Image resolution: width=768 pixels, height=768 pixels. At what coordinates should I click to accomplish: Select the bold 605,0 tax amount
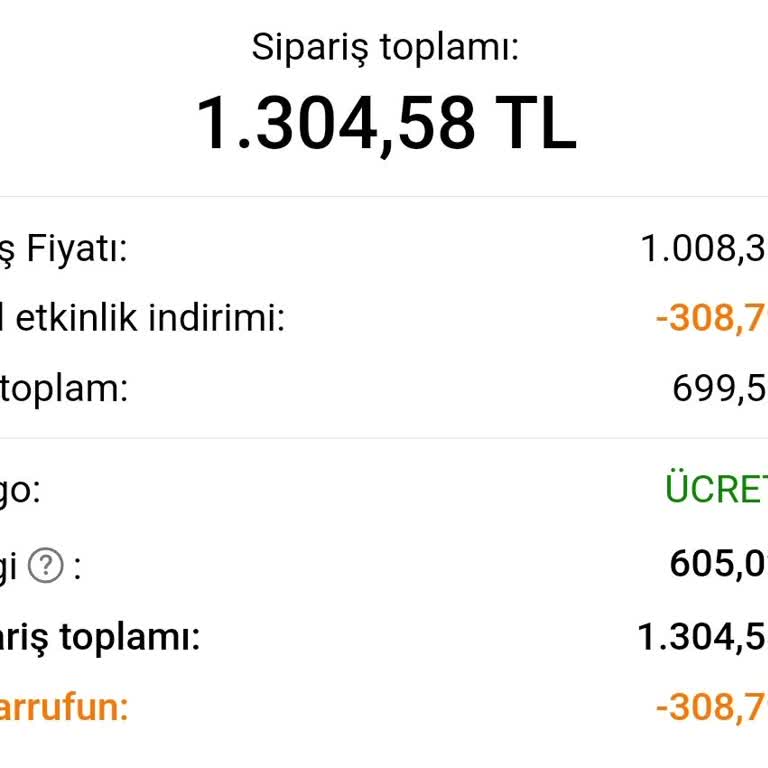[x=718, y=565]
